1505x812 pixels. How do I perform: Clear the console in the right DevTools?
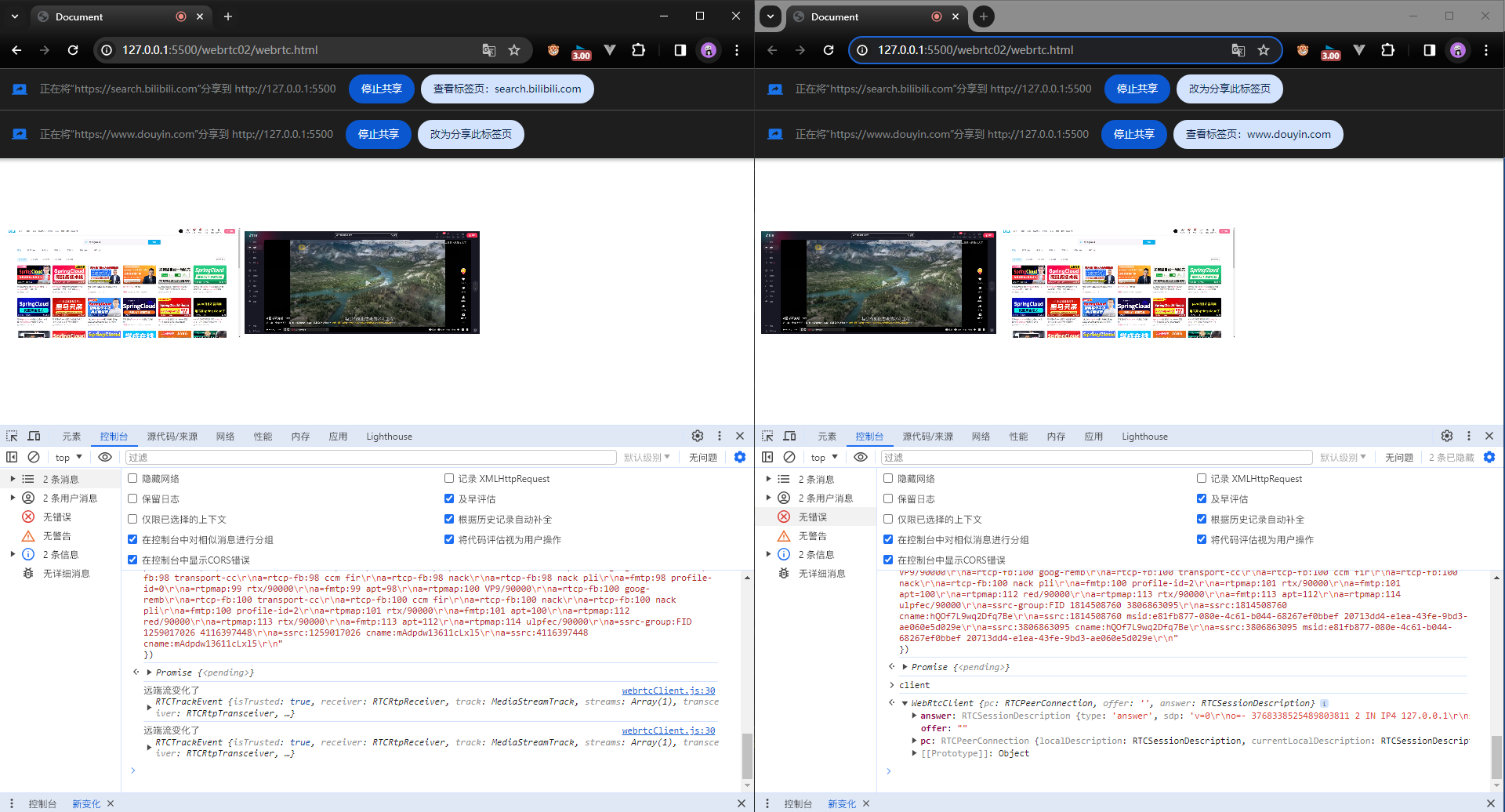[789, 457]
